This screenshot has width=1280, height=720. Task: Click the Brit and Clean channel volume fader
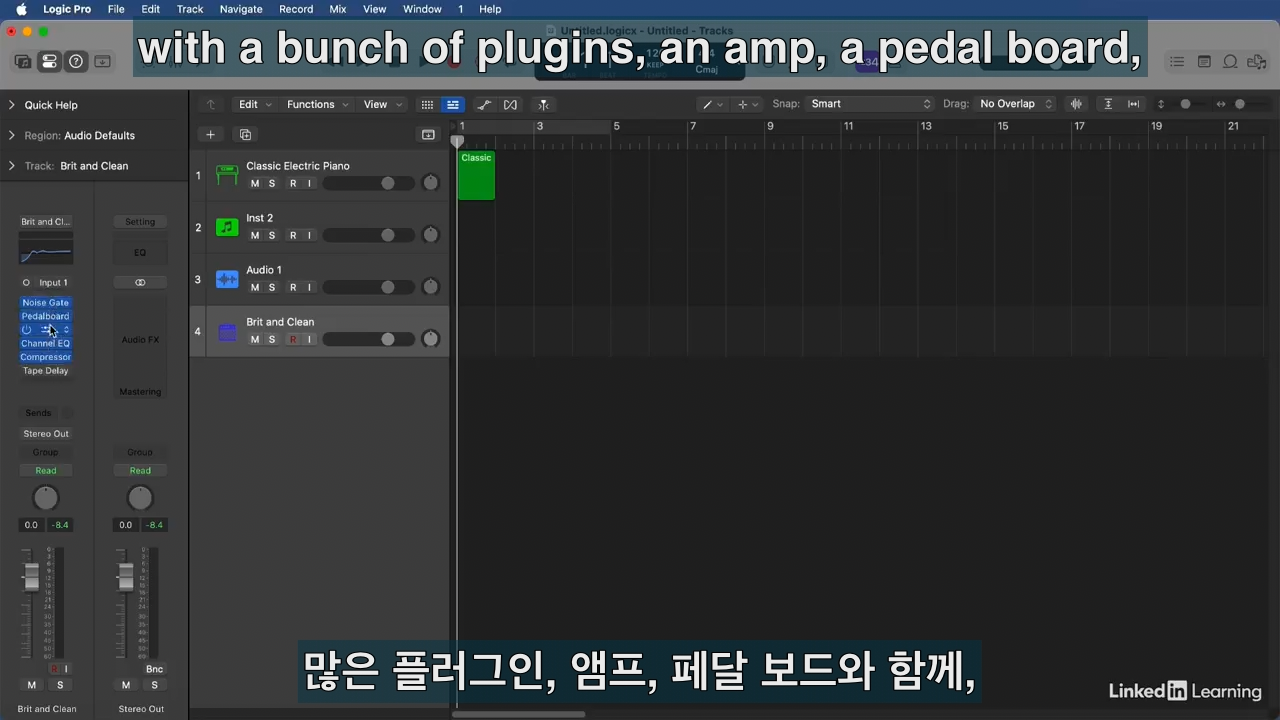pos(32,578)
